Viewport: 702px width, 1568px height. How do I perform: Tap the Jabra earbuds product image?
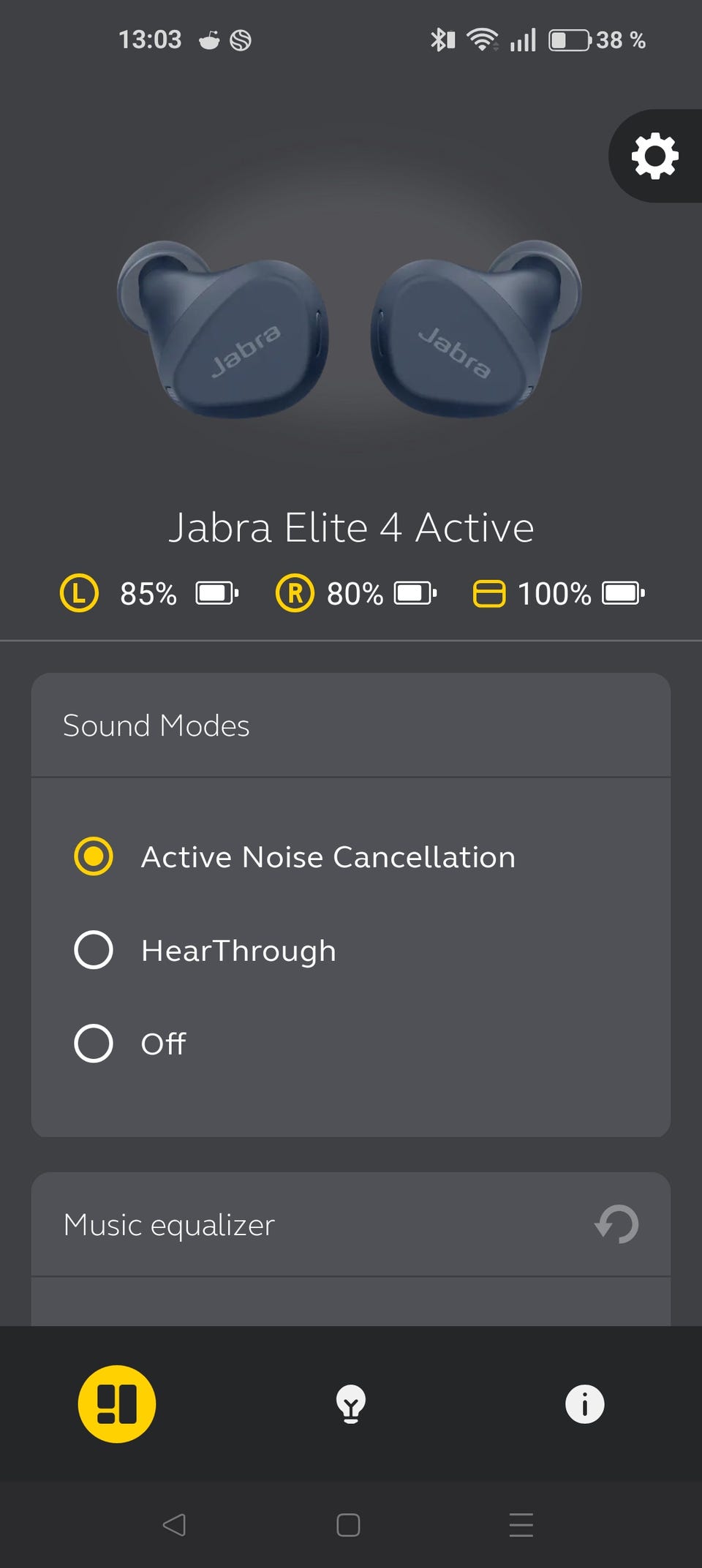(350, 329)
